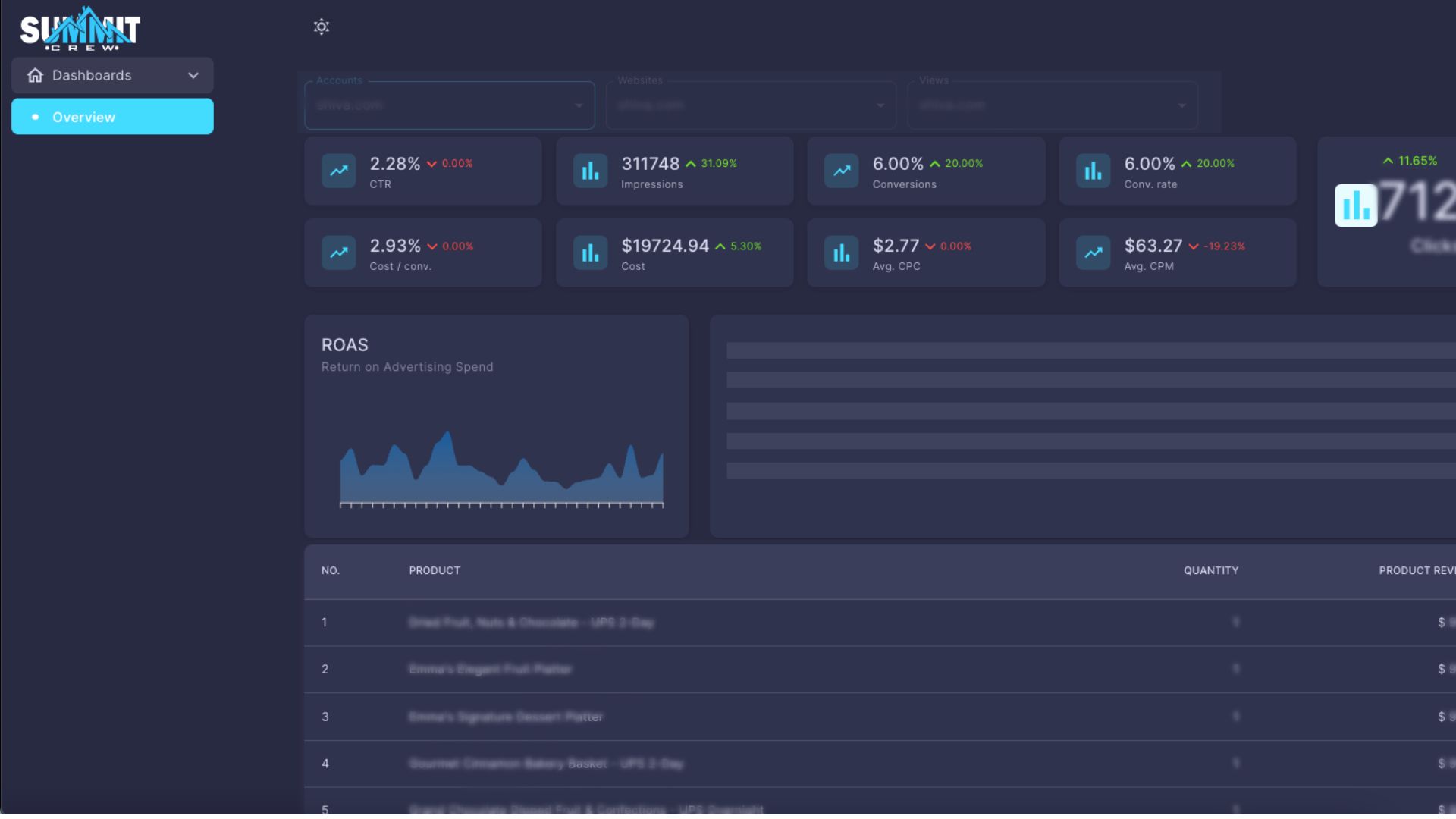Select table row number 4
Viewport: 1456px width, 819px height.
(x=880, y=764)
